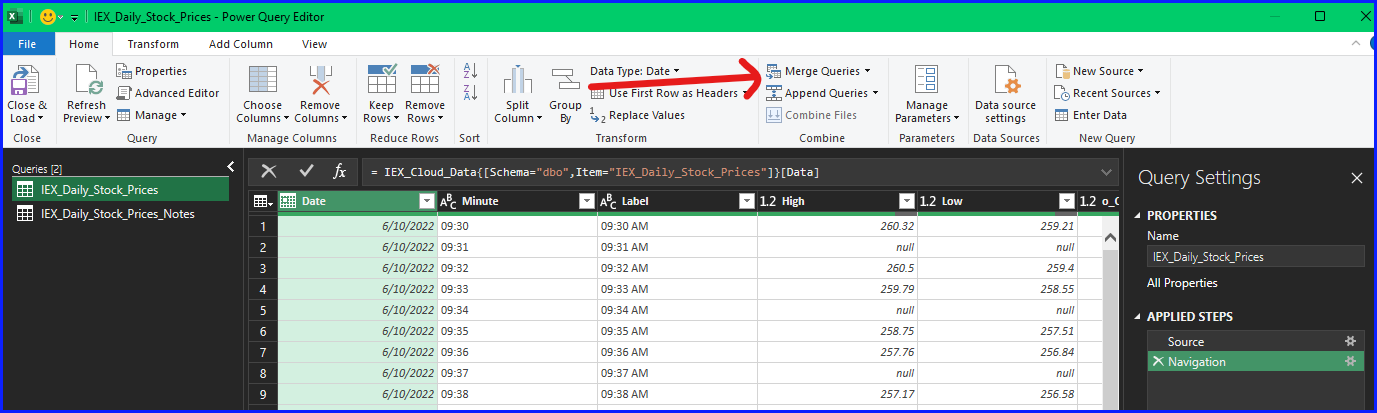Open Minute column filter dropdown
The height and width of the screenshot is (413, 1377).
tap(587, 202)
